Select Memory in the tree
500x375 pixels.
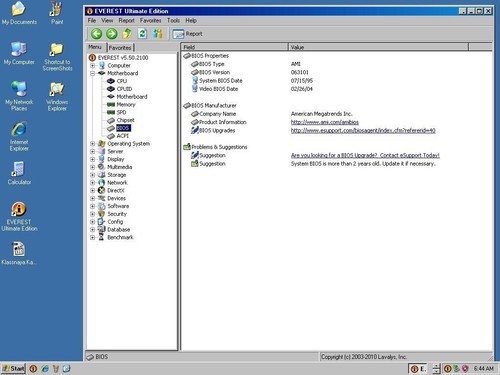pos(126,104)
